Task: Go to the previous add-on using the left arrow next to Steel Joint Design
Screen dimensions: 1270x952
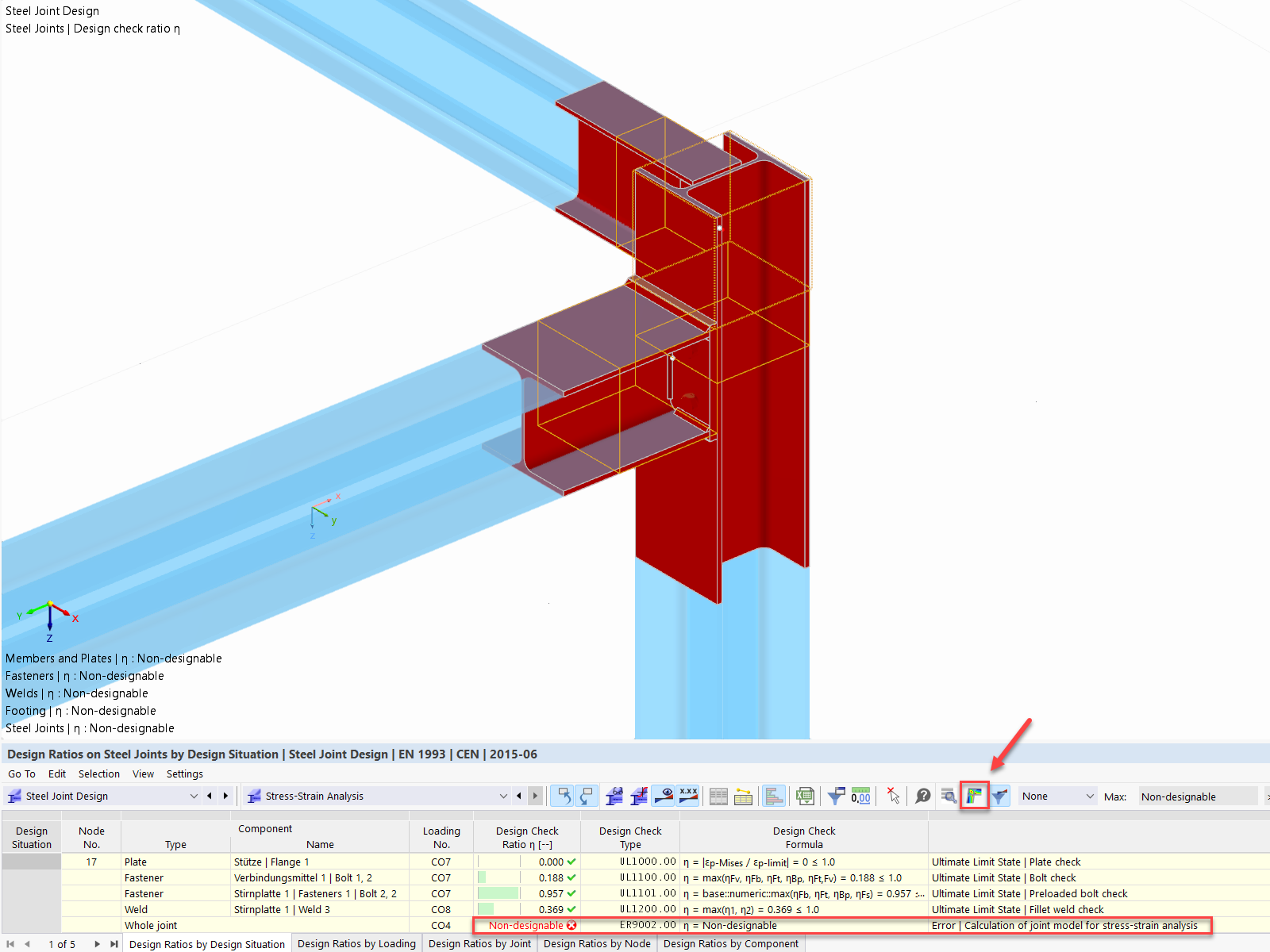Action: [x=210, y=796]
